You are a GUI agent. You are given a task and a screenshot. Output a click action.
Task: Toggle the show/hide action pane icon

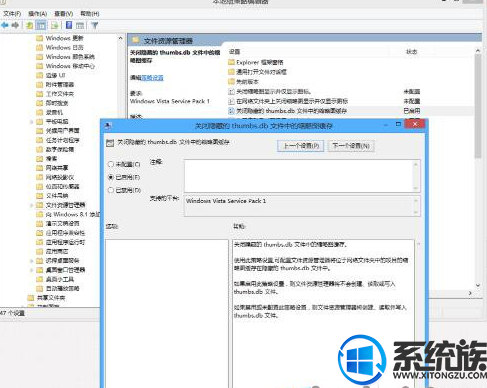(x=80, y=25)
